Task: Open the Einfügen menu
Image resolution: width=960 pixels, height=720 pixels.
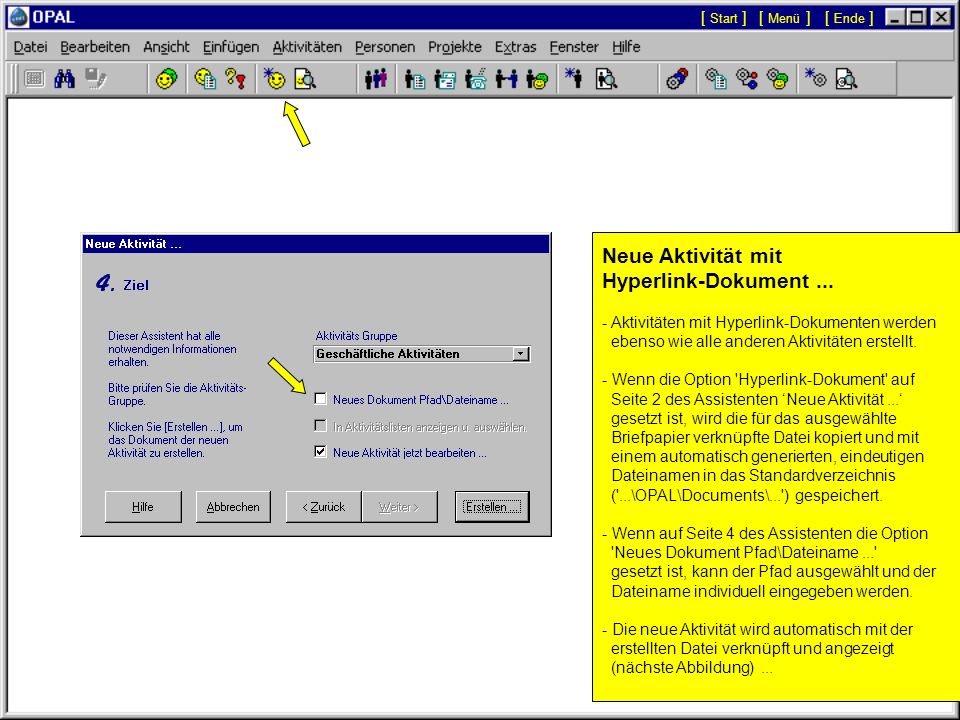Action: click(x=231, y=47)
